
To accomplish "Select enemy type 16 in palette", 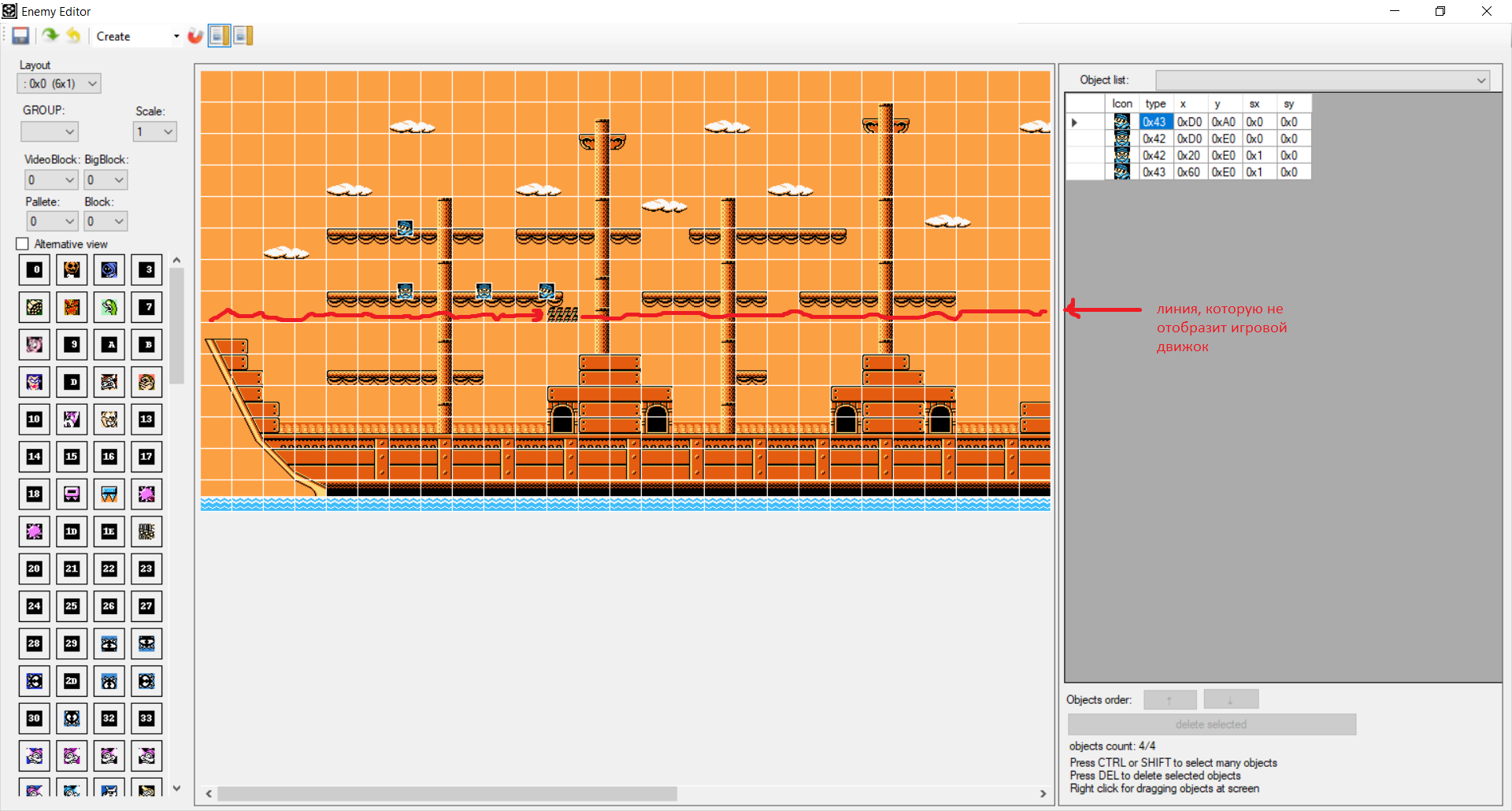I will click(109, 457).
